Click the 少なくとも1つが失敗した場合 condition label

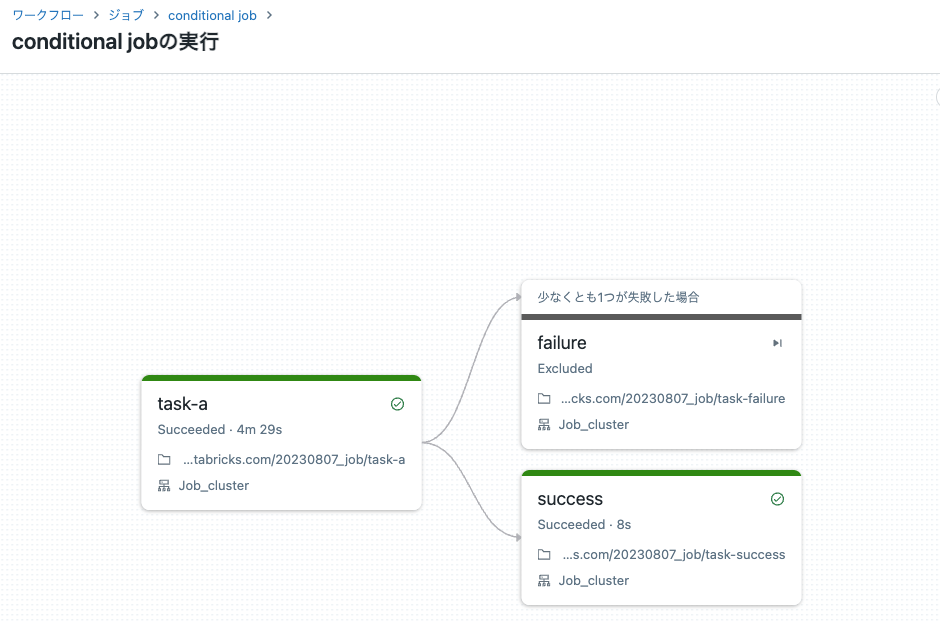[618, 297]
